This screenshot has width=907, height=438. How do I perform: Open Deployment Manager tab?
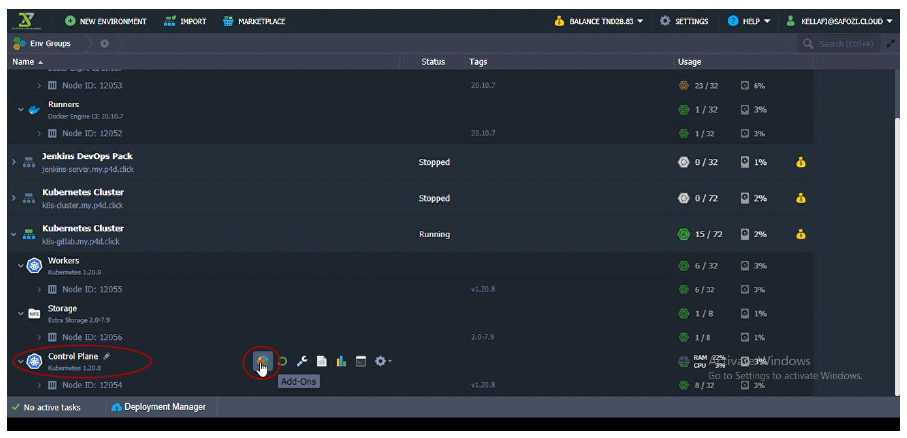158,407
